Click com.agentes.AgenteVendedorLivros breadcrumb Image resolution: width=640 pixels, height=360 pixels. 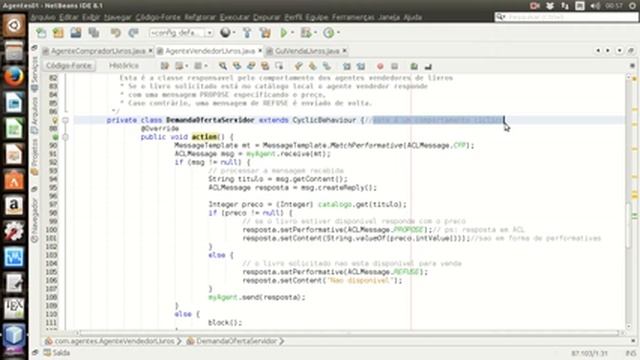pos(113,341)
